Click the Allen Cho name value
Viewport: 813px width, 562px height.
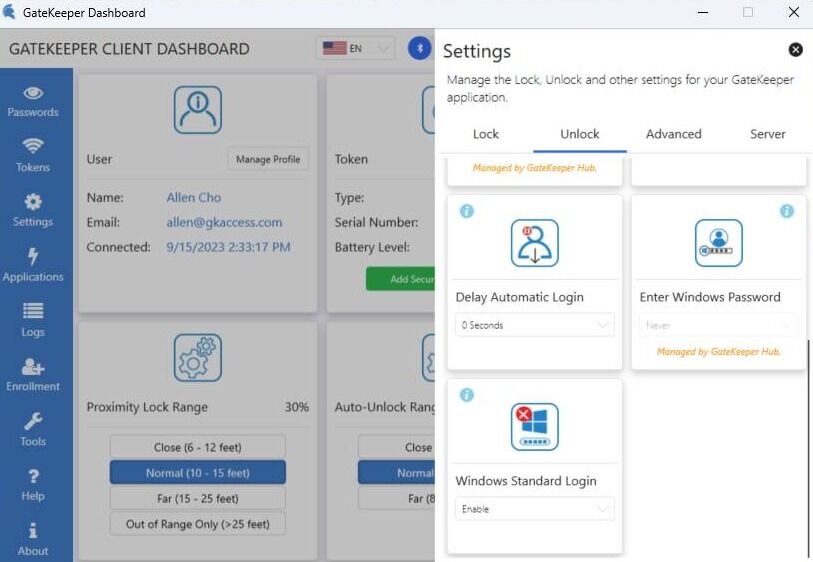click(x=193, y=198)
